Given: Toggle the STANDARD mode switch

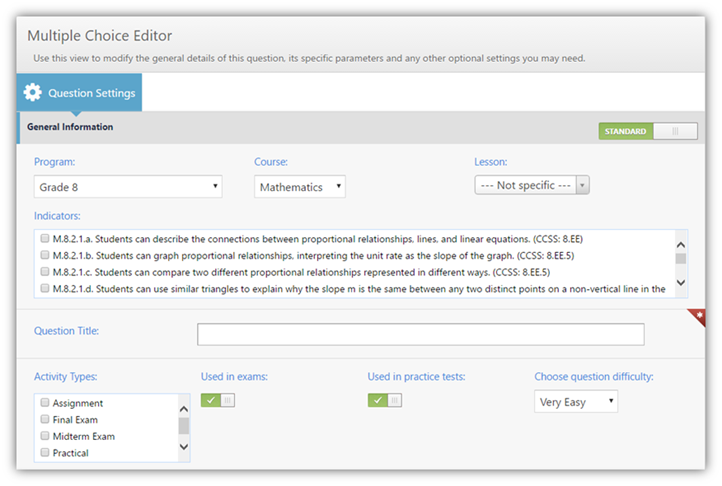Looking at the screenshot, I should (647, 131).
